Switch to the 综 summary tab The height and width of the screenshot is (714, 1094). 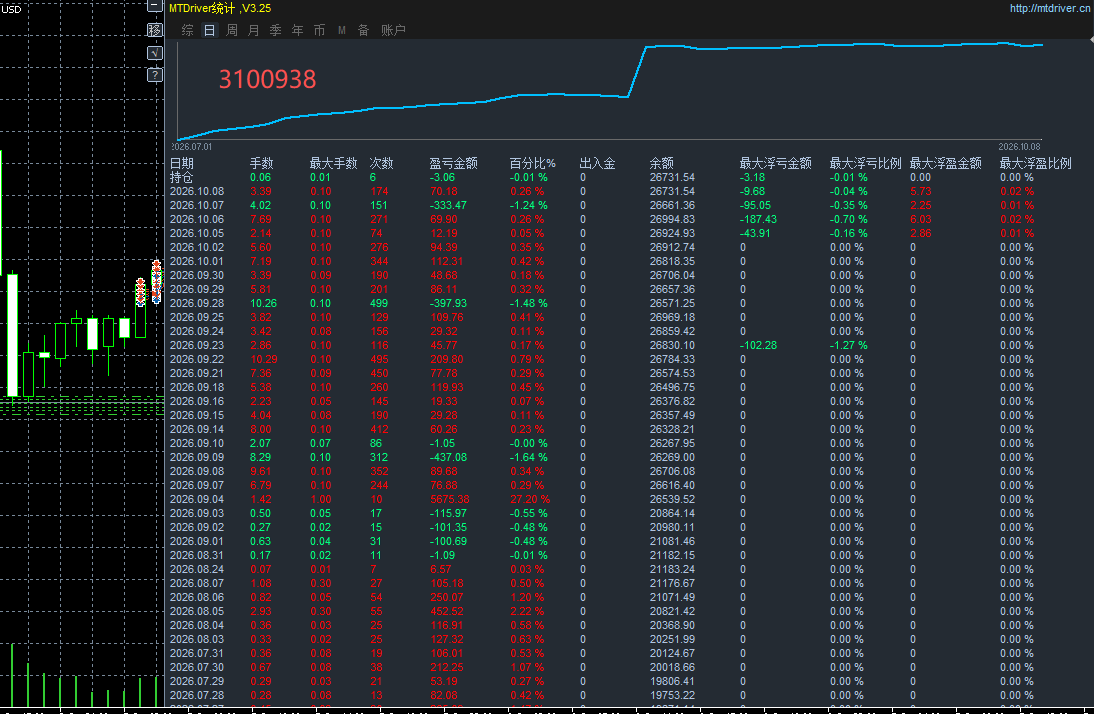(188, 30)
